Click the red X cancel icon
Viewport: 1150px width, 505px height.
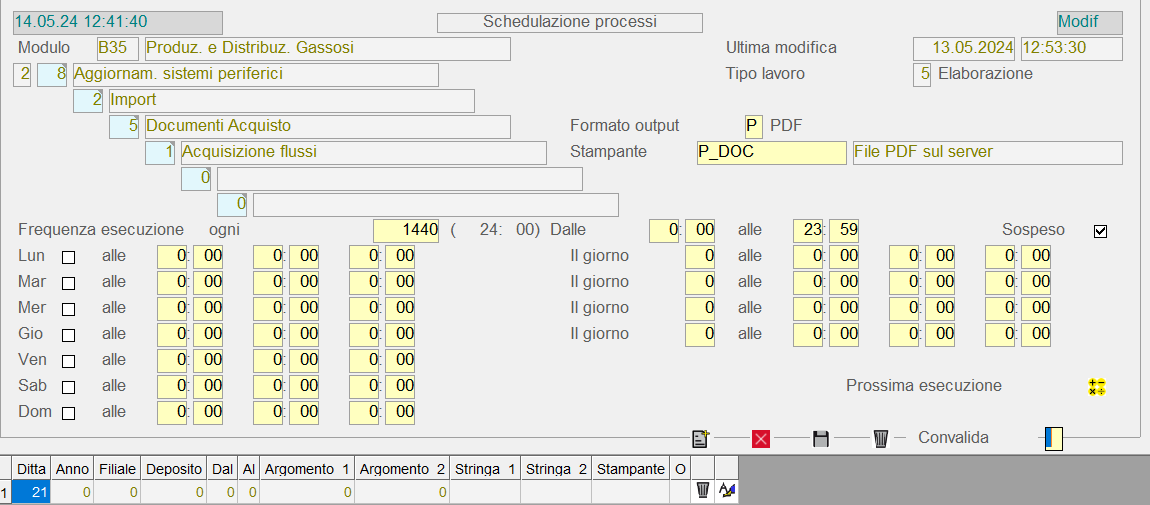(760, 438)
